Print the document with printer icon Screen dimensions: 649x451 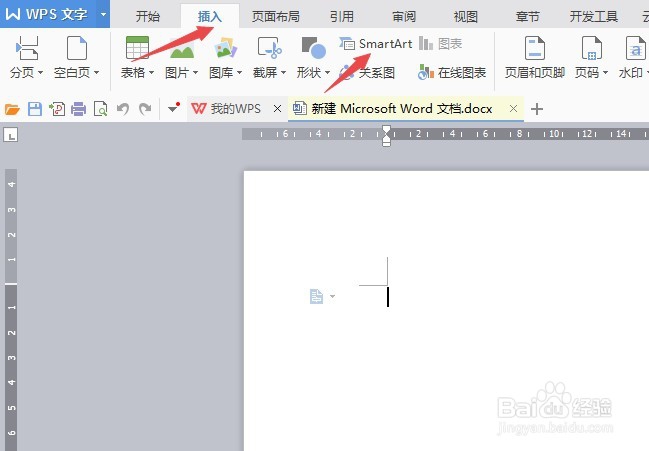[x=79, y=109]
